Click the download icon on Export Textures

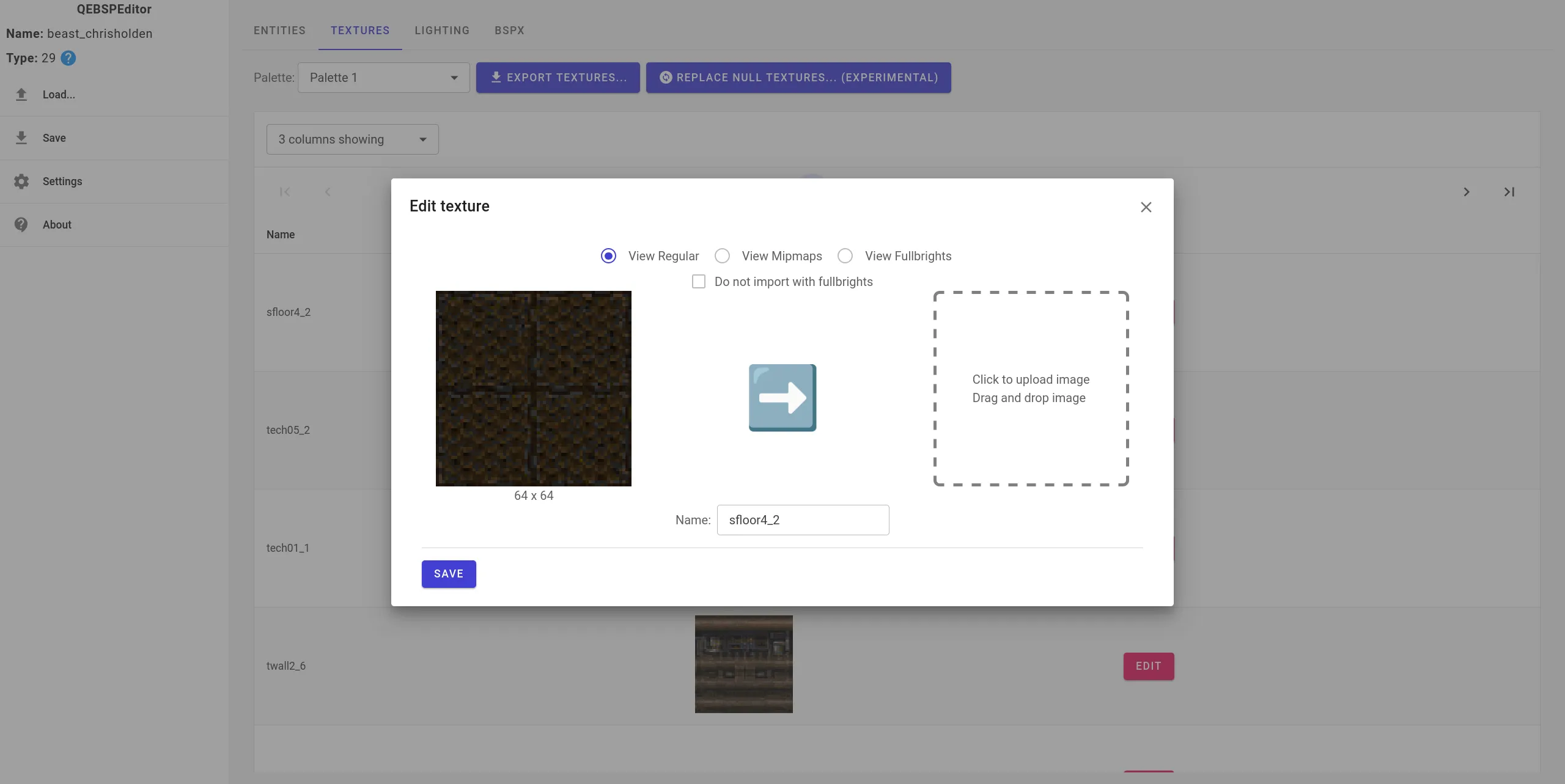(x=496, y=77)
